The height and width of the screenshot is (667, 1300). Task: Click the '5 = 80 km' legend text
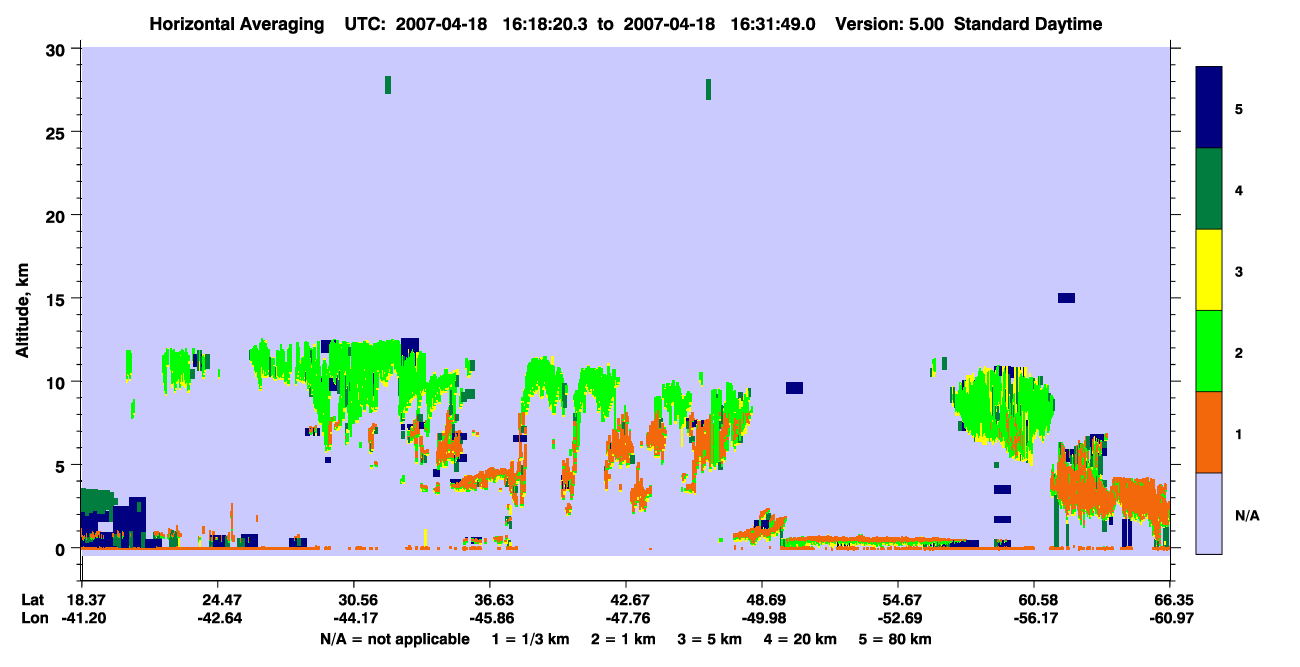click(x=895, y=639)
